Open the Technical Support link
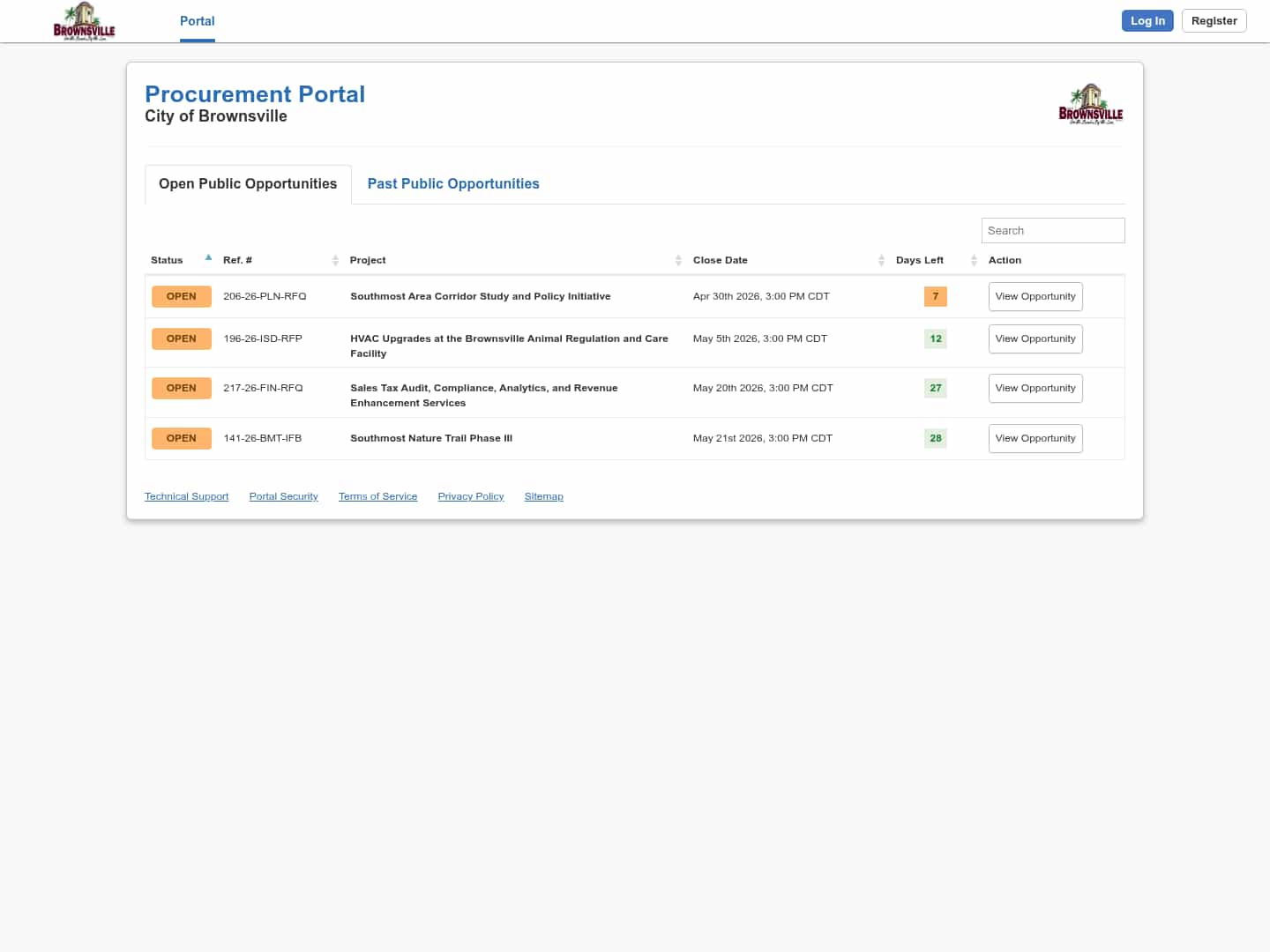 click(x=186, y=497)
